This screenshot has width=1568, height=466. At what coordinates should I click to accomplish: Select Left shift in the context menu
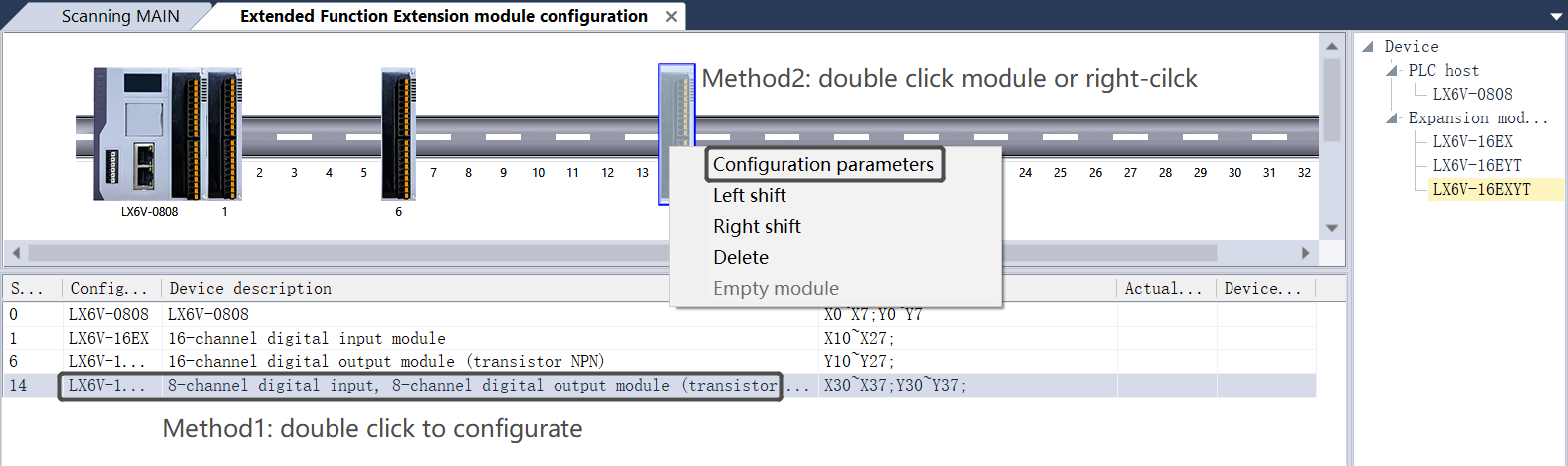click(750, 196)
